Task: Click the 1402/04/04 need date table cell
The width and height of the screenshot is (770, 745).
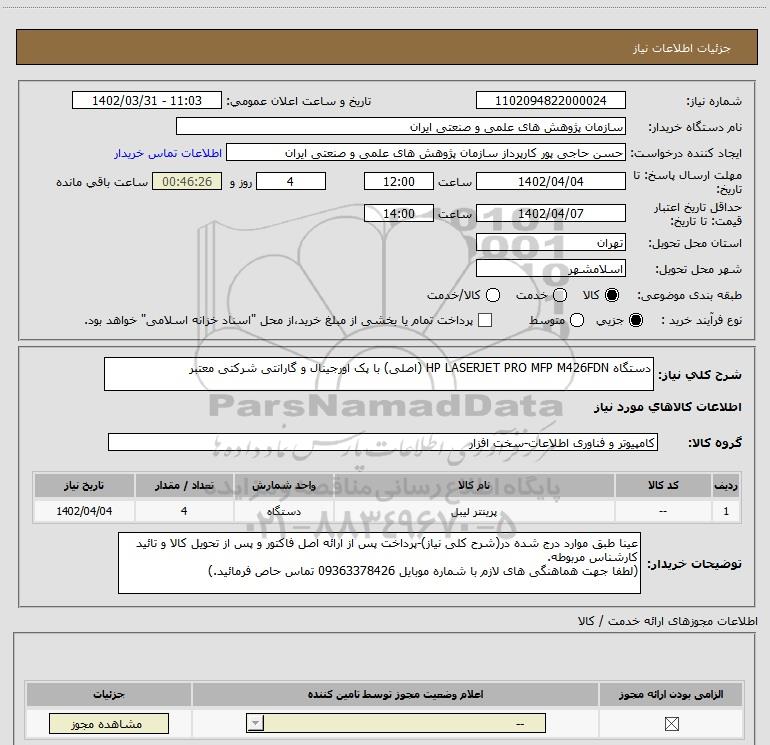Action: click(84, 511)
